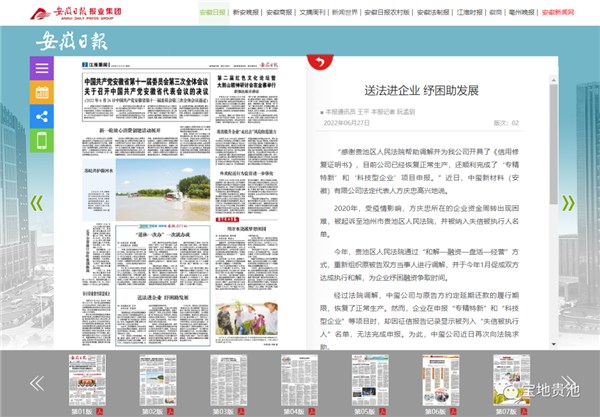Open the 第04版 page thumbnail
The height and width of the screenshot is (417, 600).
(299, 380)
